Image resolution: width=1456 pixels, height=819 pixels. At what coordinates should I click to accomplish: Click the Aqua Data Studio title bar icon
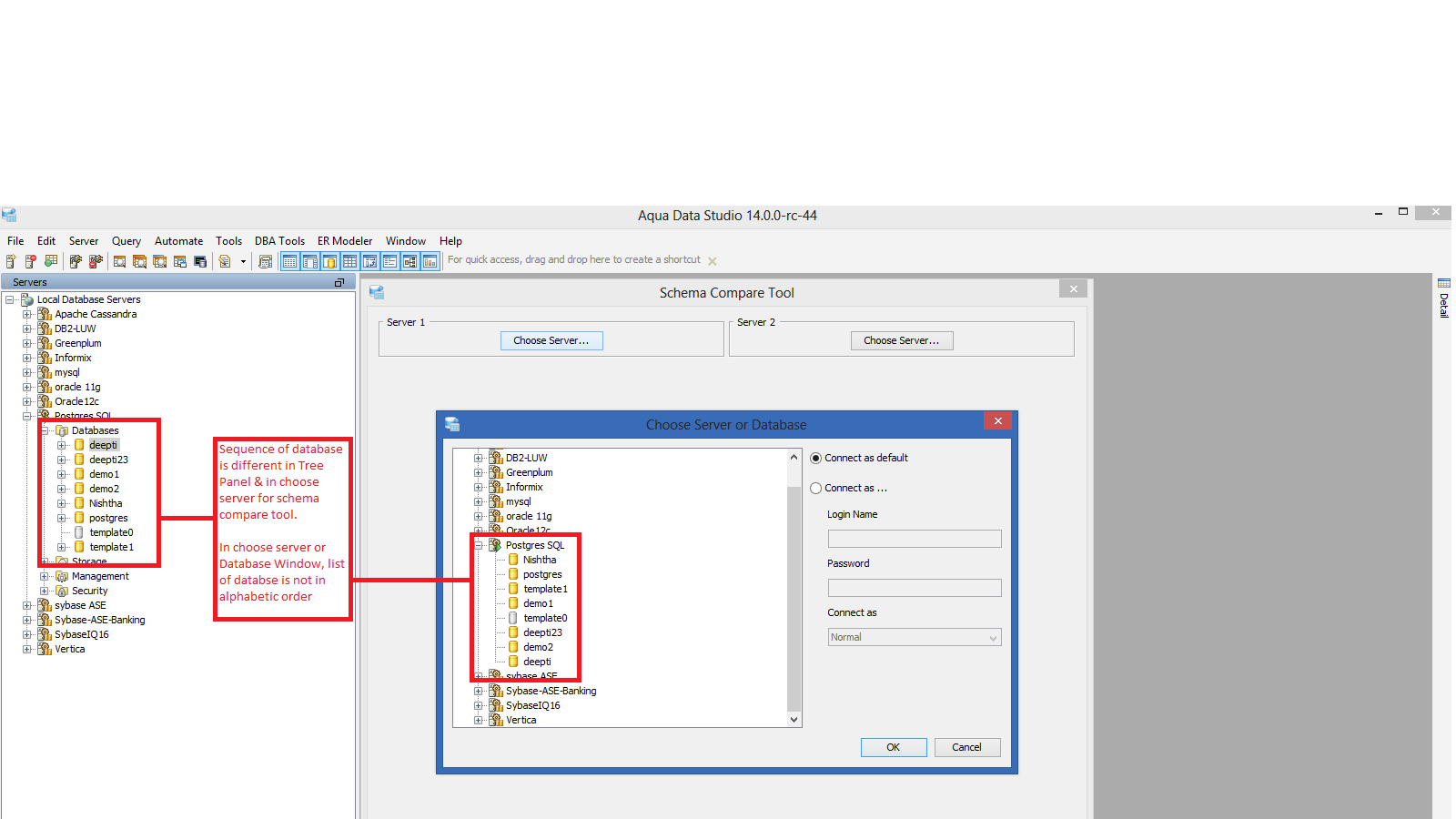(9, 216)
